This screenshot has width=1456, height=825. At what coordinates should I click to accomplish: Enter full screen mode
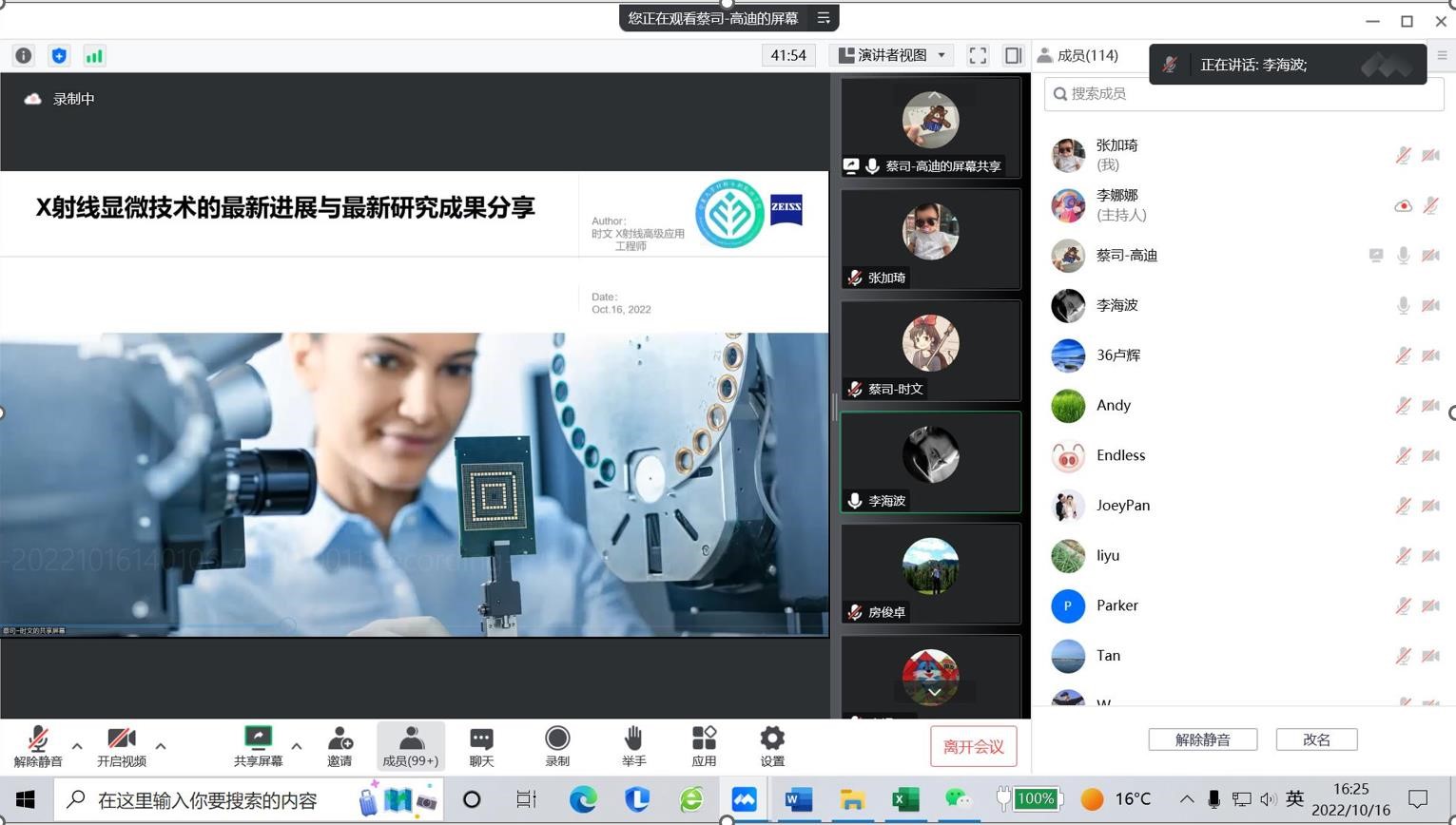(978, 56)
